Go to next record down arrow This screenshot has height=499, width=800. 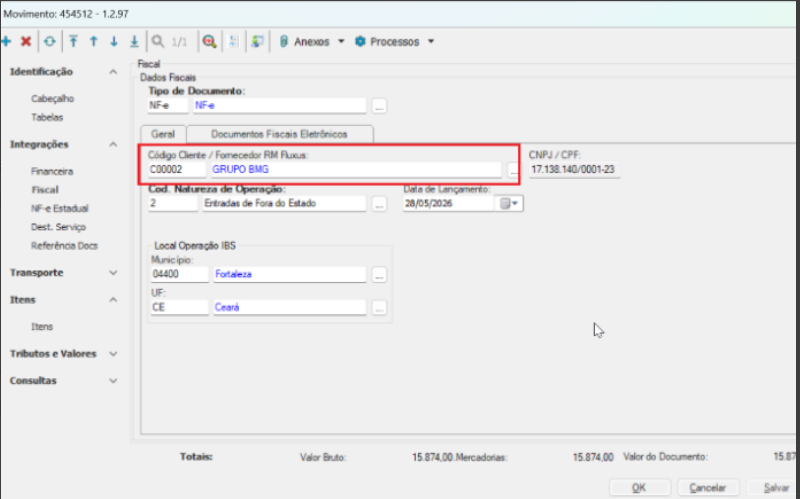coord(114,41)
